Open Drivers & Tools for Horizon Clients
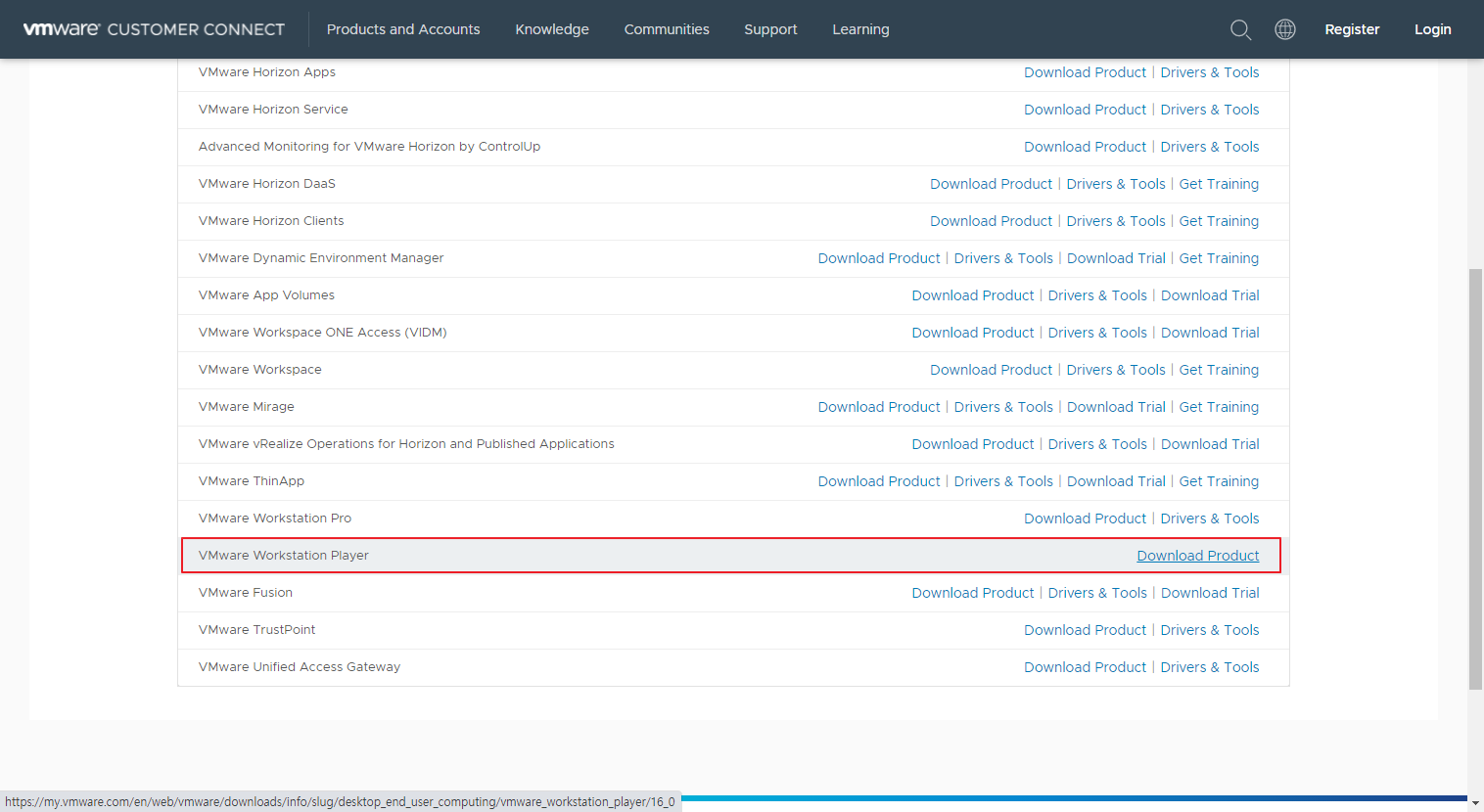Screen dimensions: 1484x812 point(1116,221)
